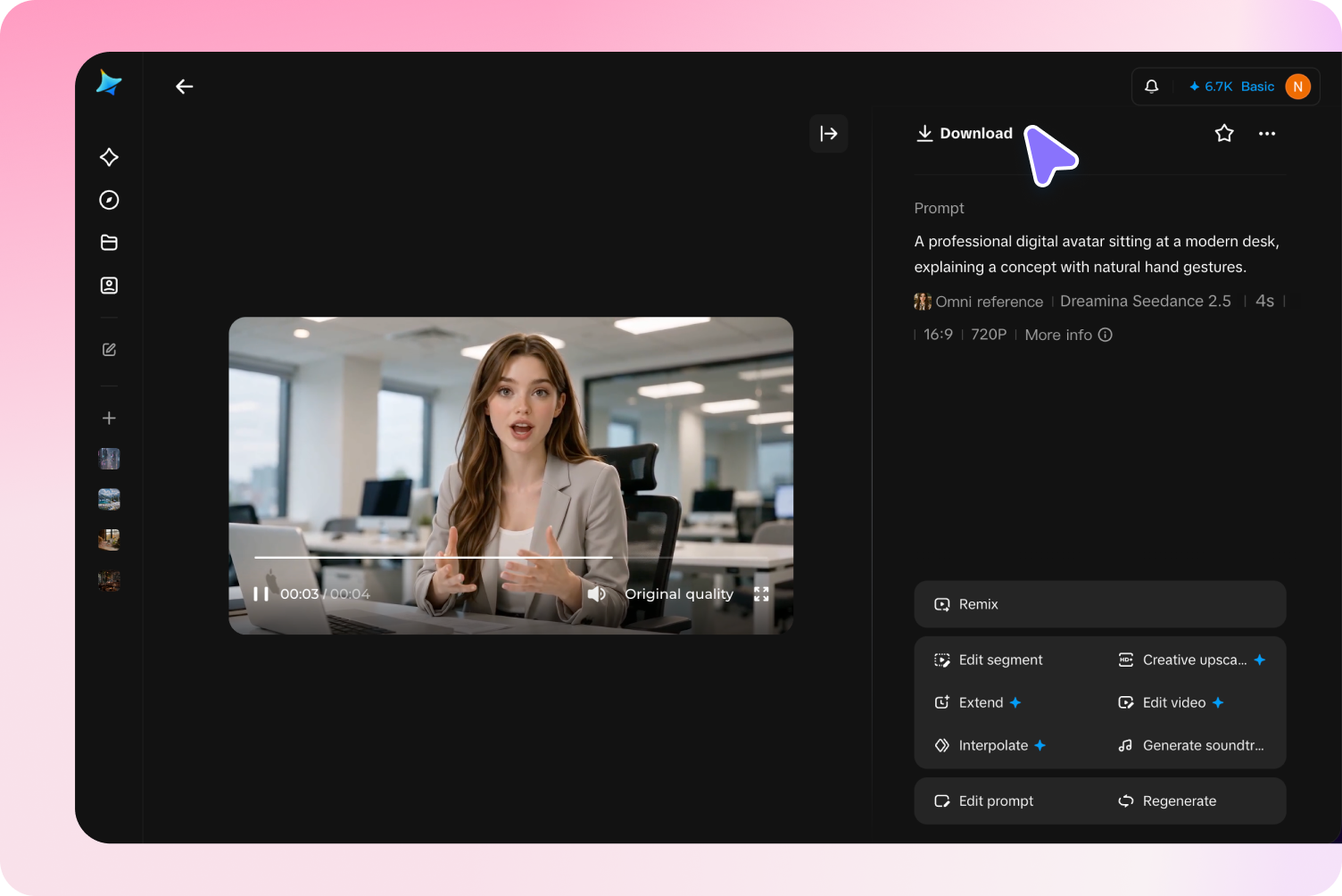The width and height of the screenshot is (1342, 896).
Task: Select the Interpolate option
Action: click(x=990, y=746)
